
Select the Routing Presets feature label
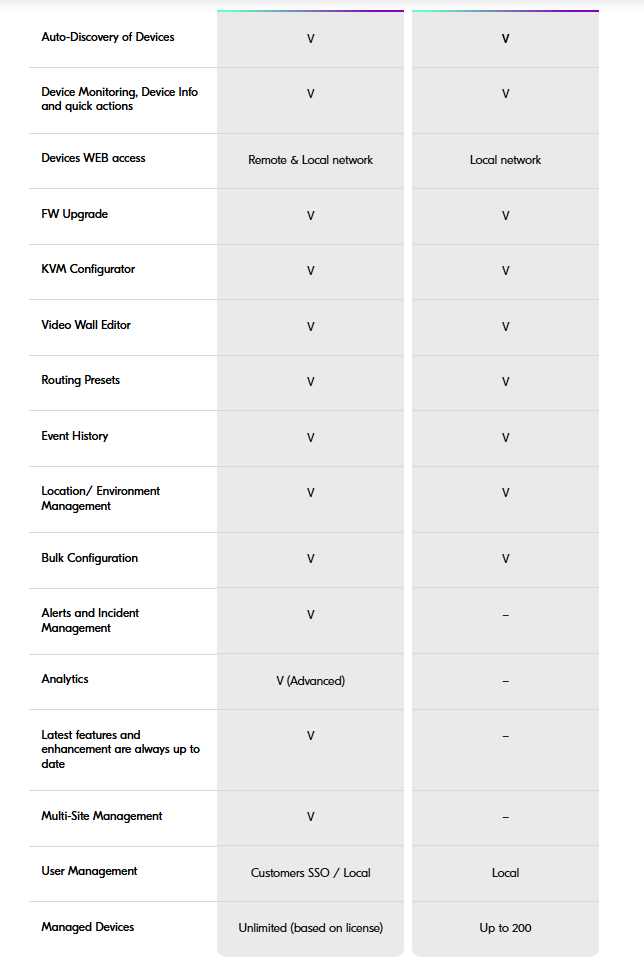(81, 380)
